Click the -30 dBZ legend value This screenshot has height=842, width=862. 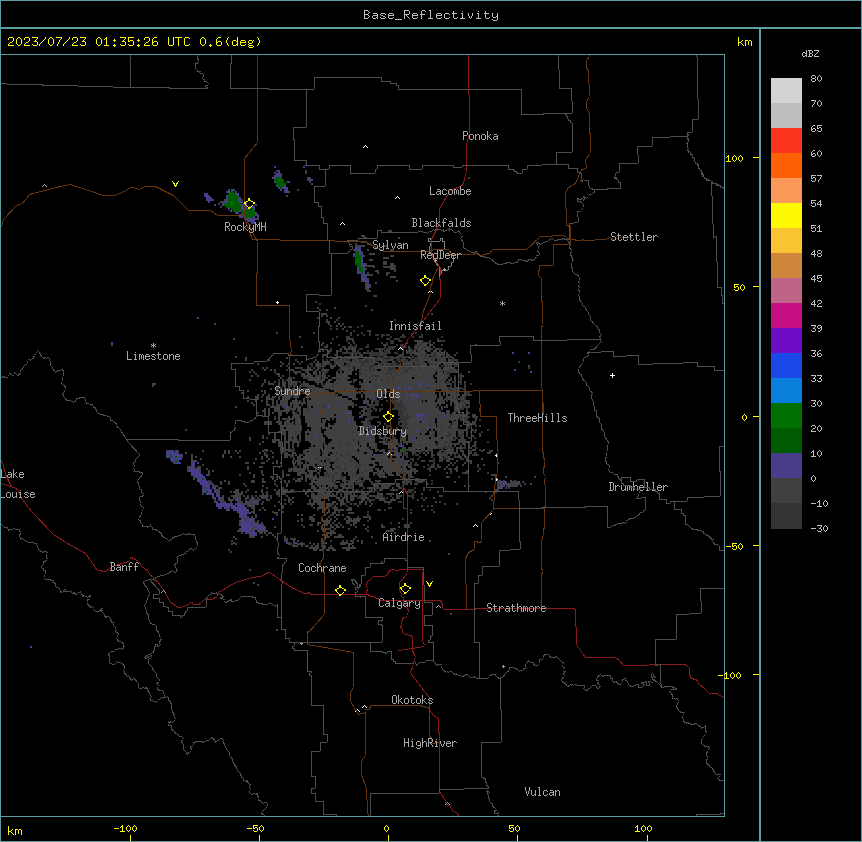pos(819,528)
